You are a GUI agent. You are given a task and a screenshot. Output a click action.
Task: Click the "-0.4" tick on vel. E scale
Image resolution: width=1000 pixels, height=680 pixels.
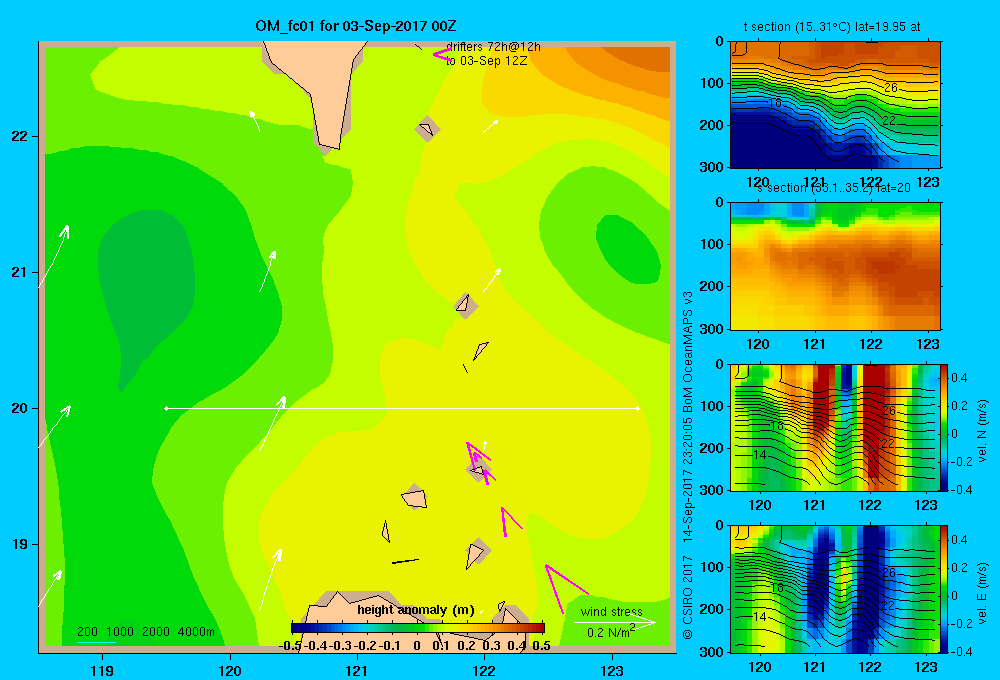click(962, 651)
